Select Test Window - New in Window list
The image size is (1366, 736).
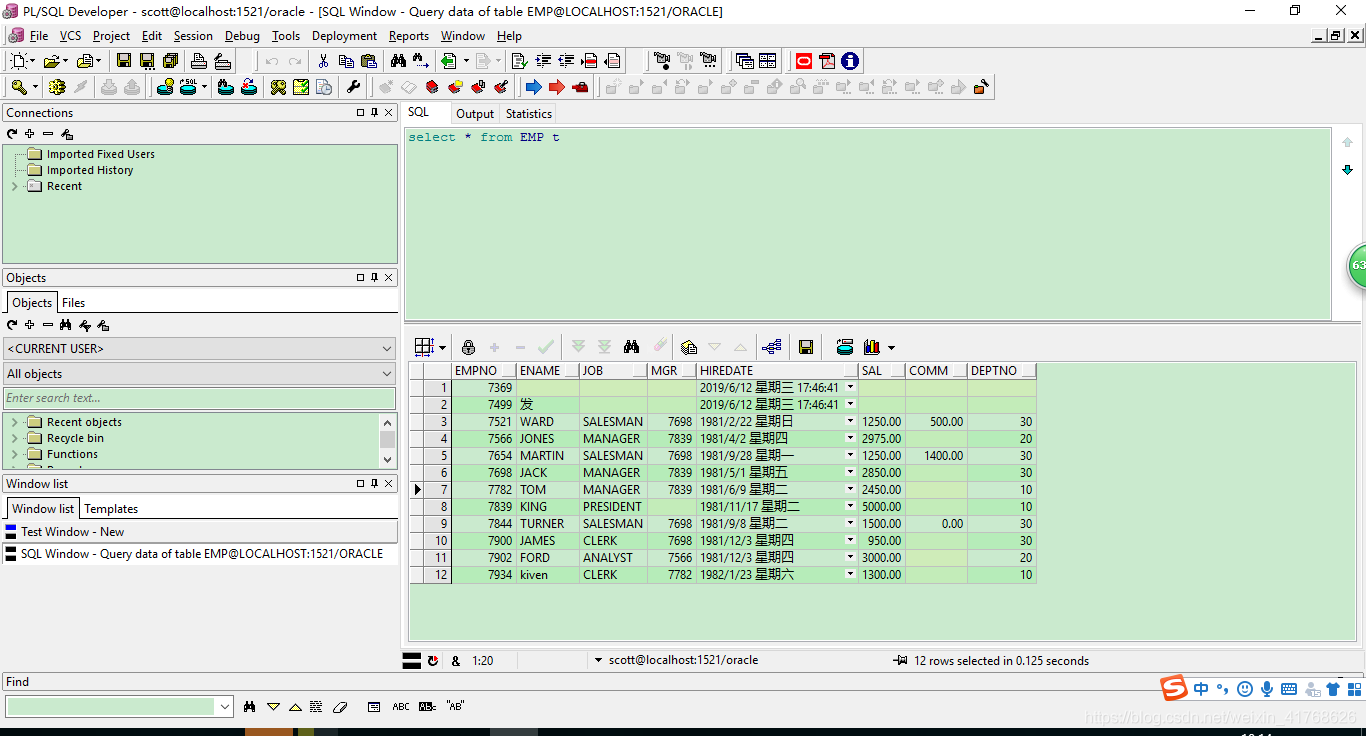click(x=72, y=532)
